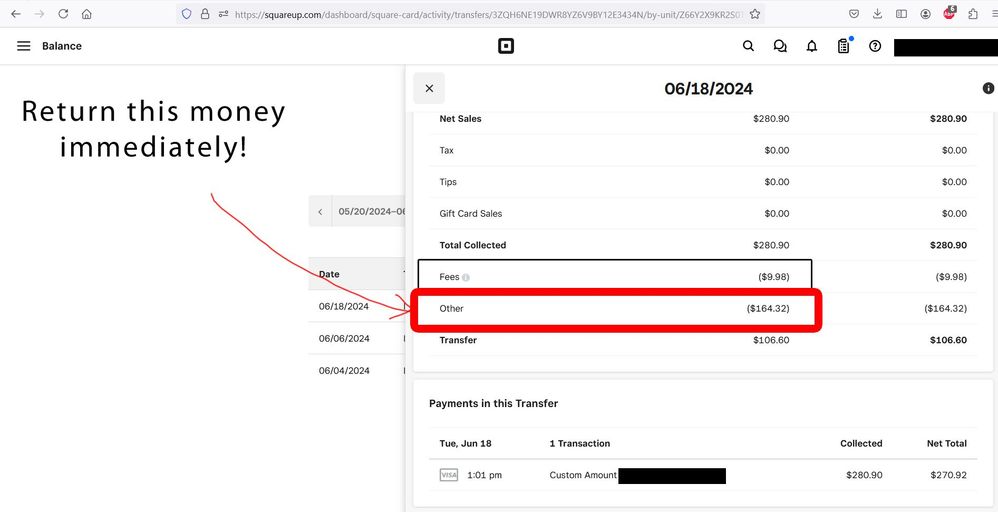
Task: Click the info icon beside 06/18/2024 title
Action: [x=988, y=88]
